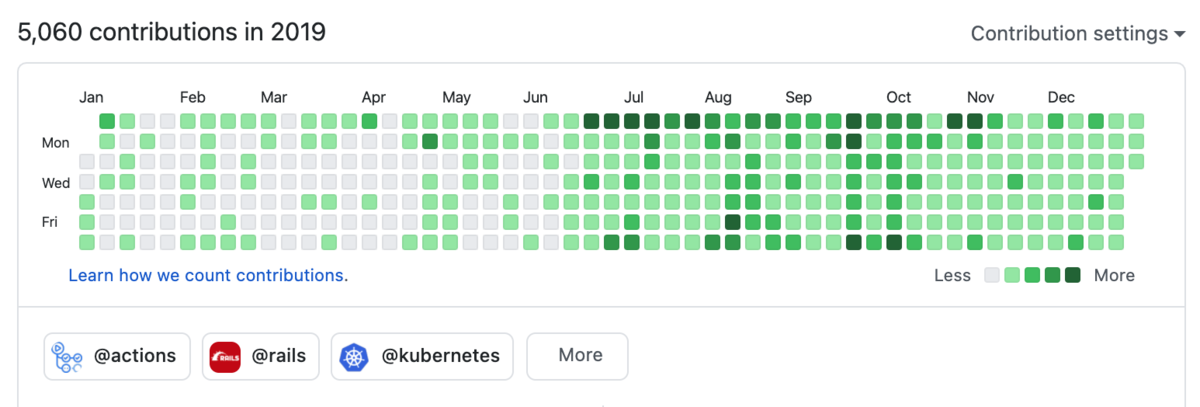Click the Wed weekday label
Viewport: 1200px width, 407px height.
point(56,183)
